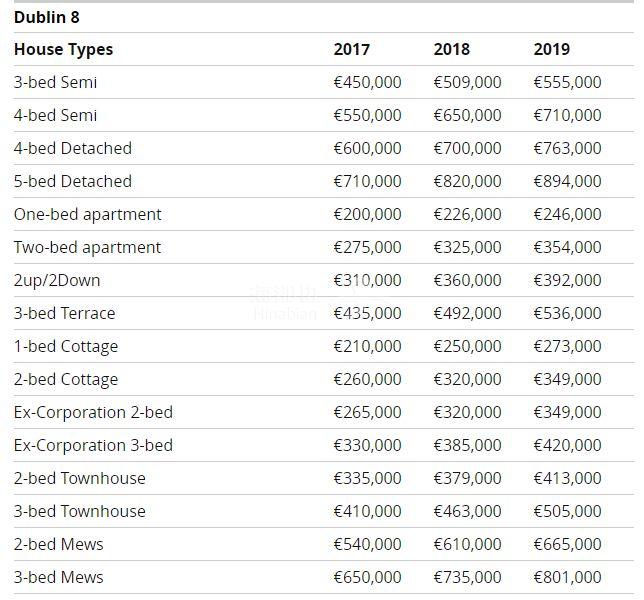Screen dimensions: 644x600
Task: Select the 4-bed Detached 2019 price €763,000
Action: (567, 148)
